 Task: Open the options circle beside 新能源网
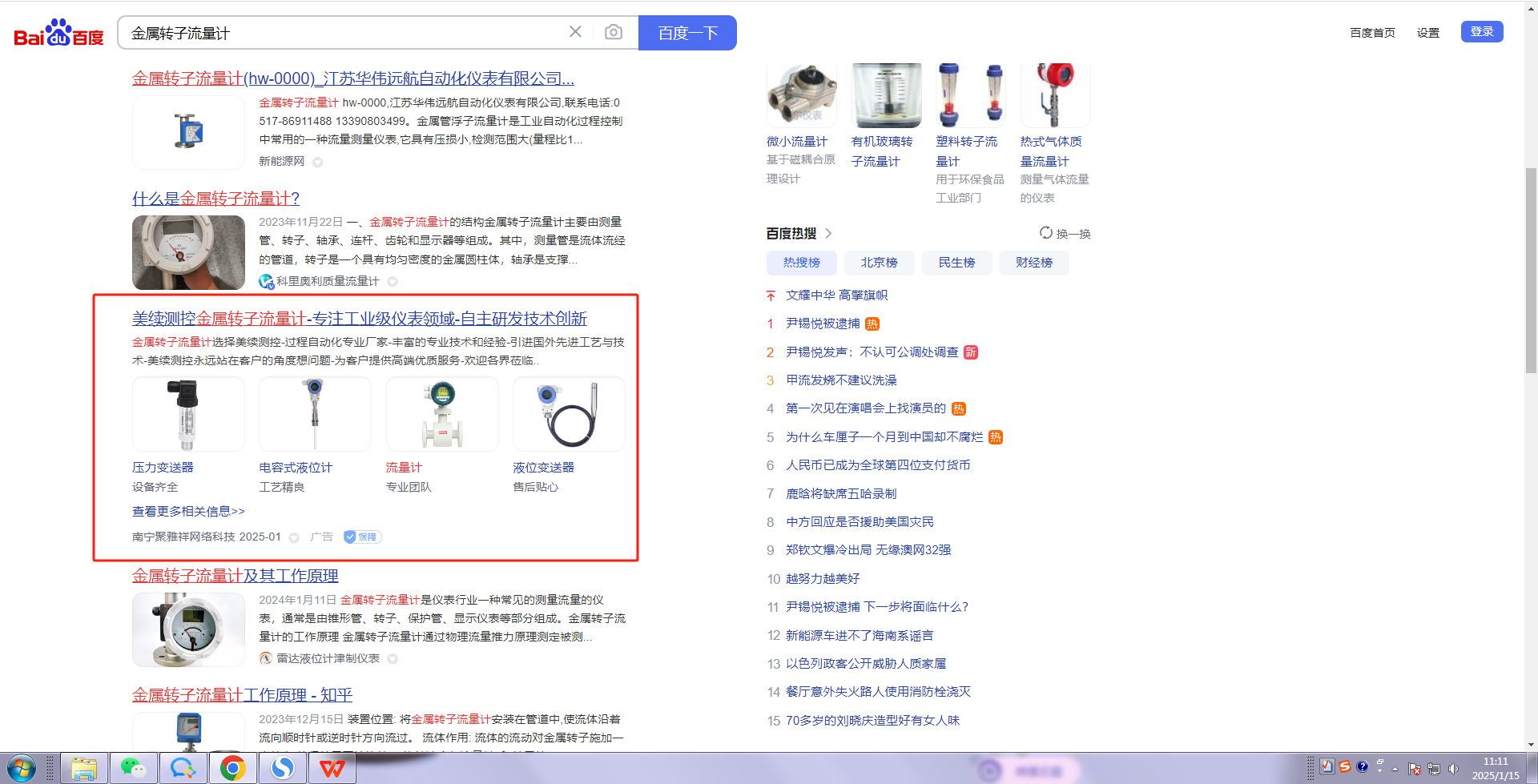pyautogui.click(x=317, y=163)
